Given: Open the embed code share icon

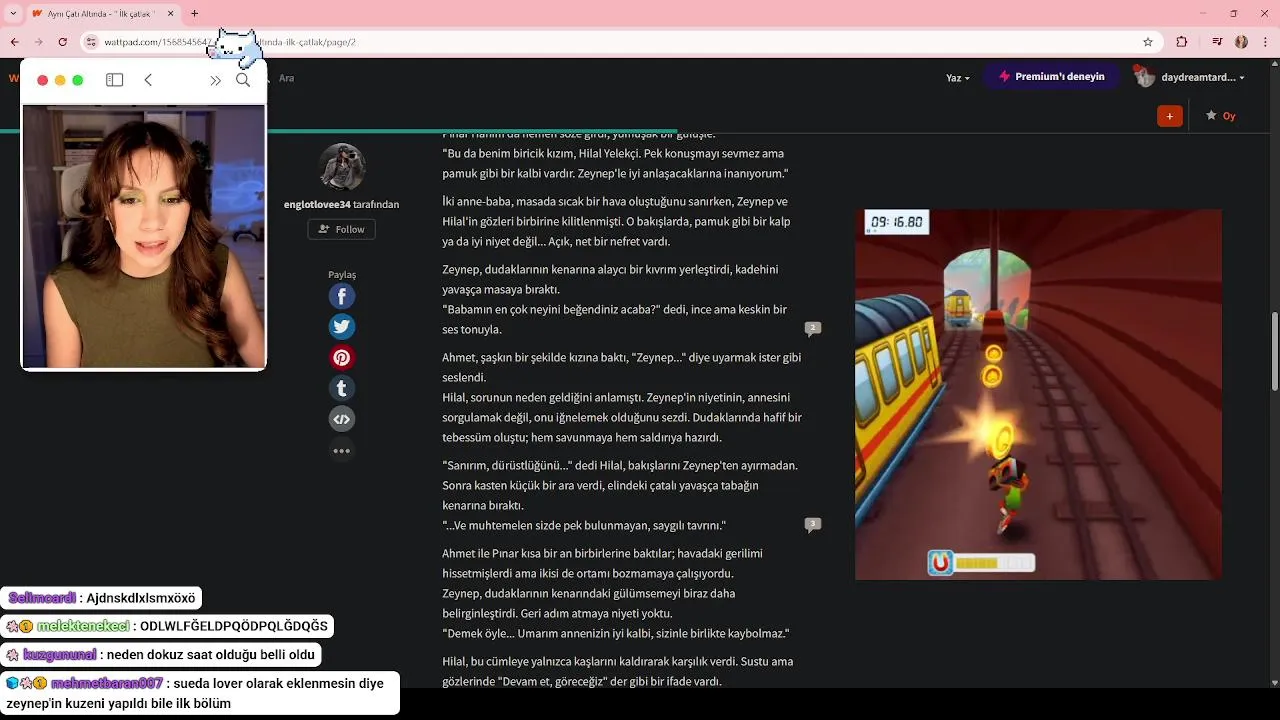Looking at the screenshot, I should coord(342,419).
